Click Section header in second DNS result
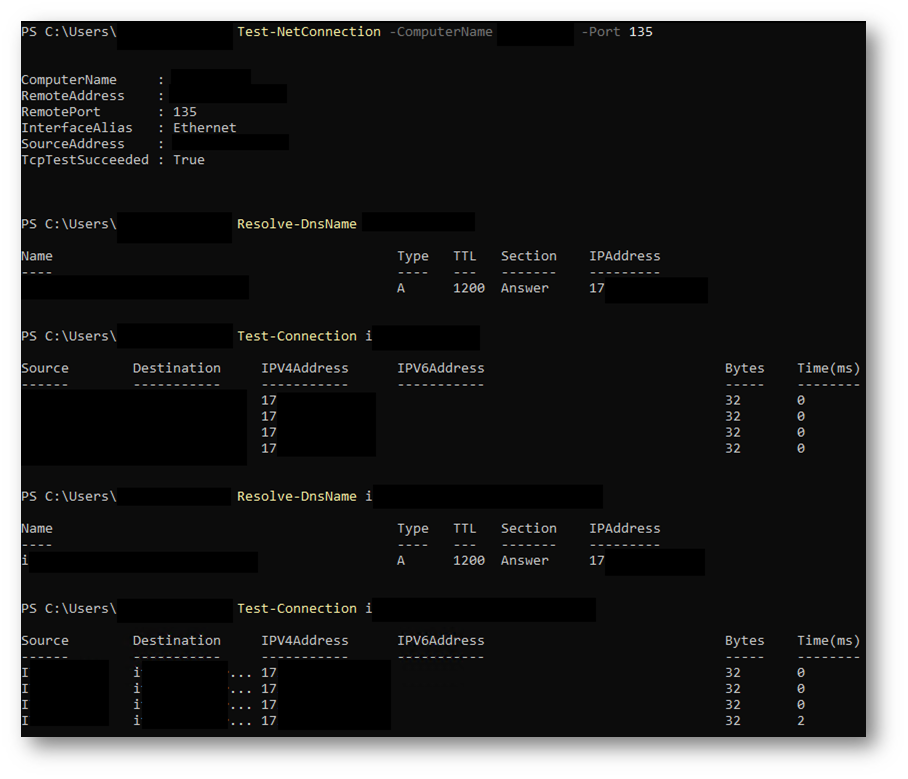This screenshot has width=908, height=779. click(x=528, y=528)
